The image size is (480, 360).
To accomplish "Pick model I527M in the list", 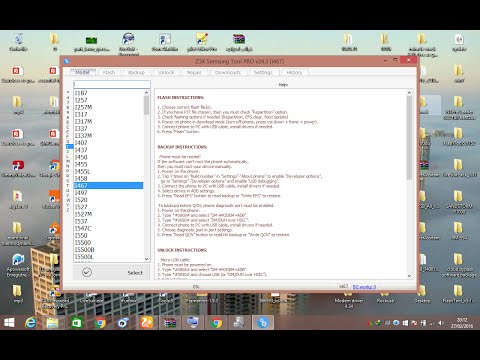I will click(x=108, y=214).
